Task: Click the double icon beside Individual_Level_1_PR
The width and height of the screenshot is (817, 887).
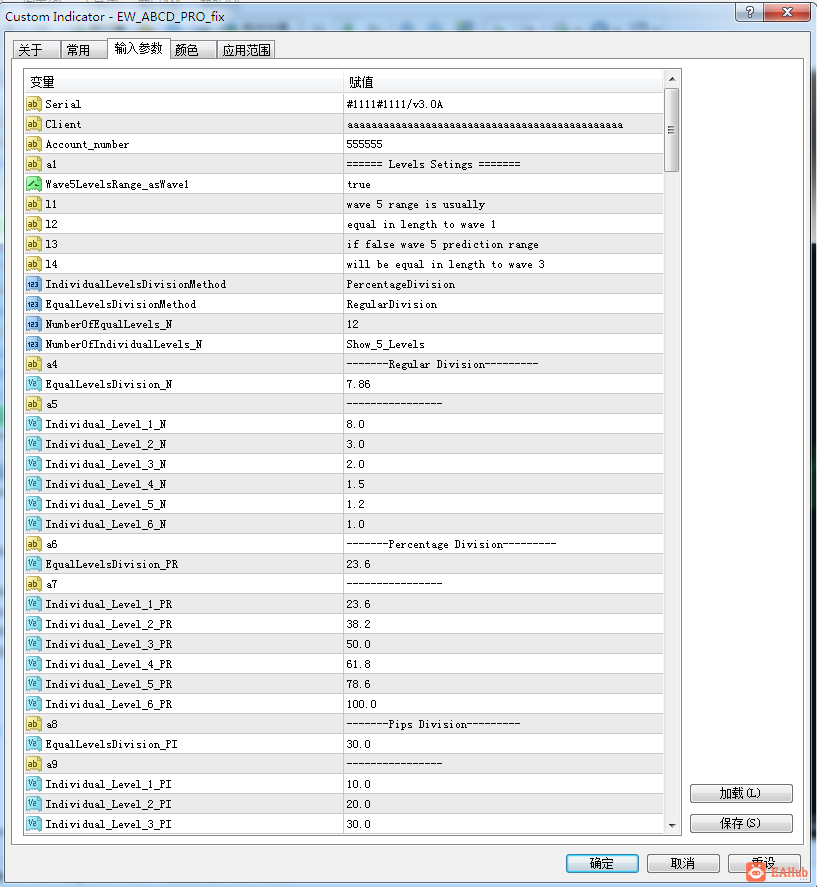Action: click(x=33, y=604)
